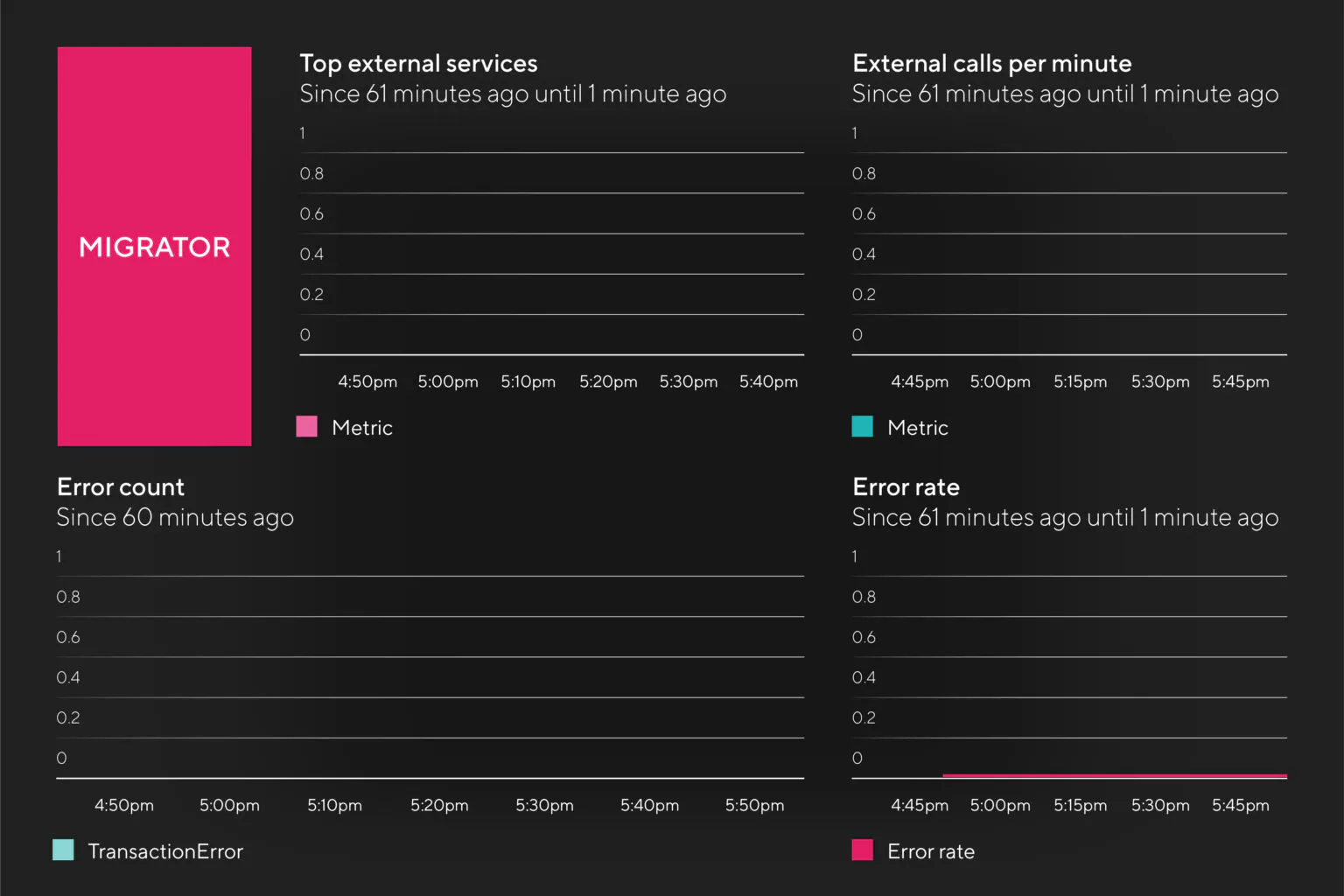Click time range subtitle under Error rate title

(x=1065, y=518)
